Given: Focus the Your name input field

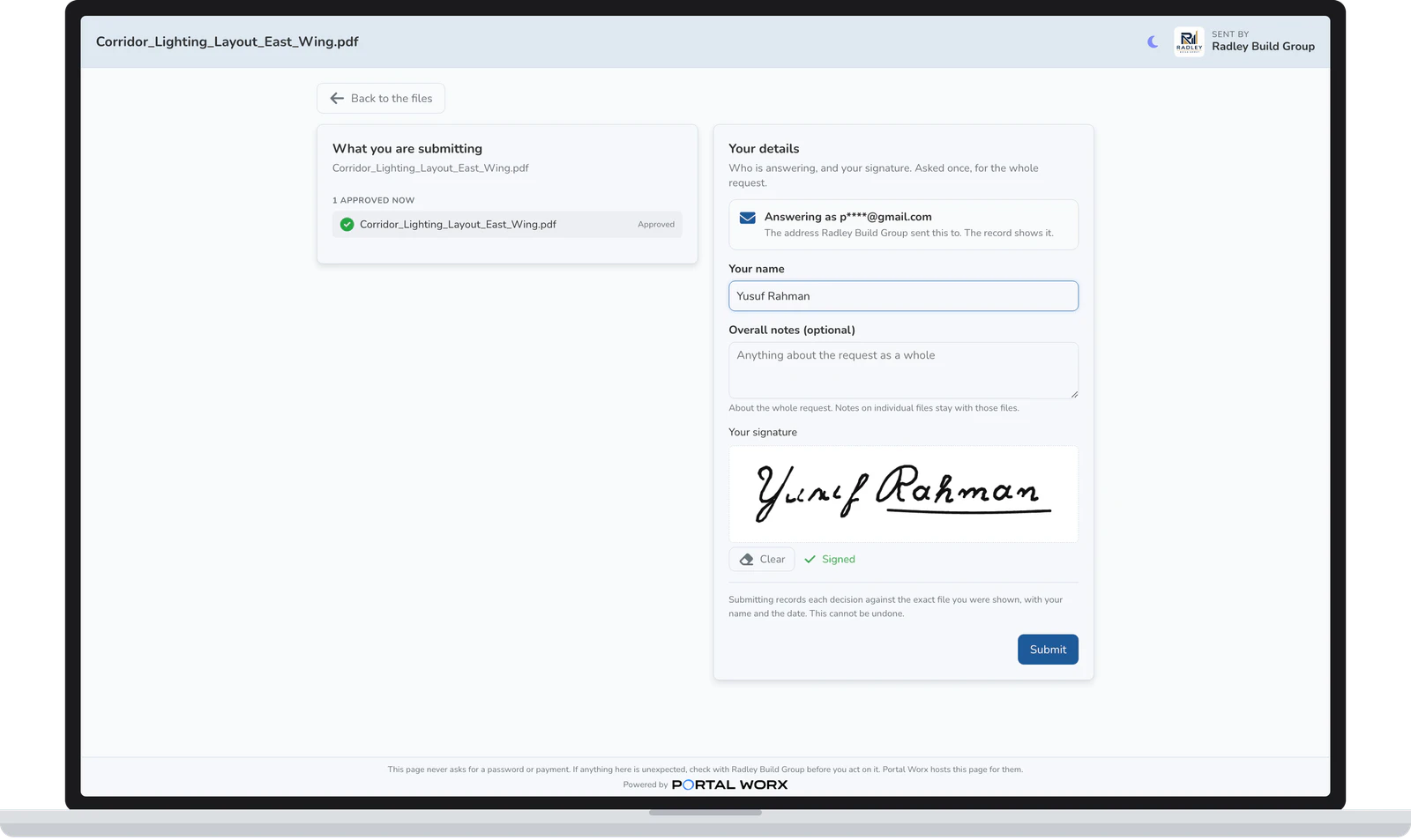Looking at the screenshot, I should (x=903, y=296).
